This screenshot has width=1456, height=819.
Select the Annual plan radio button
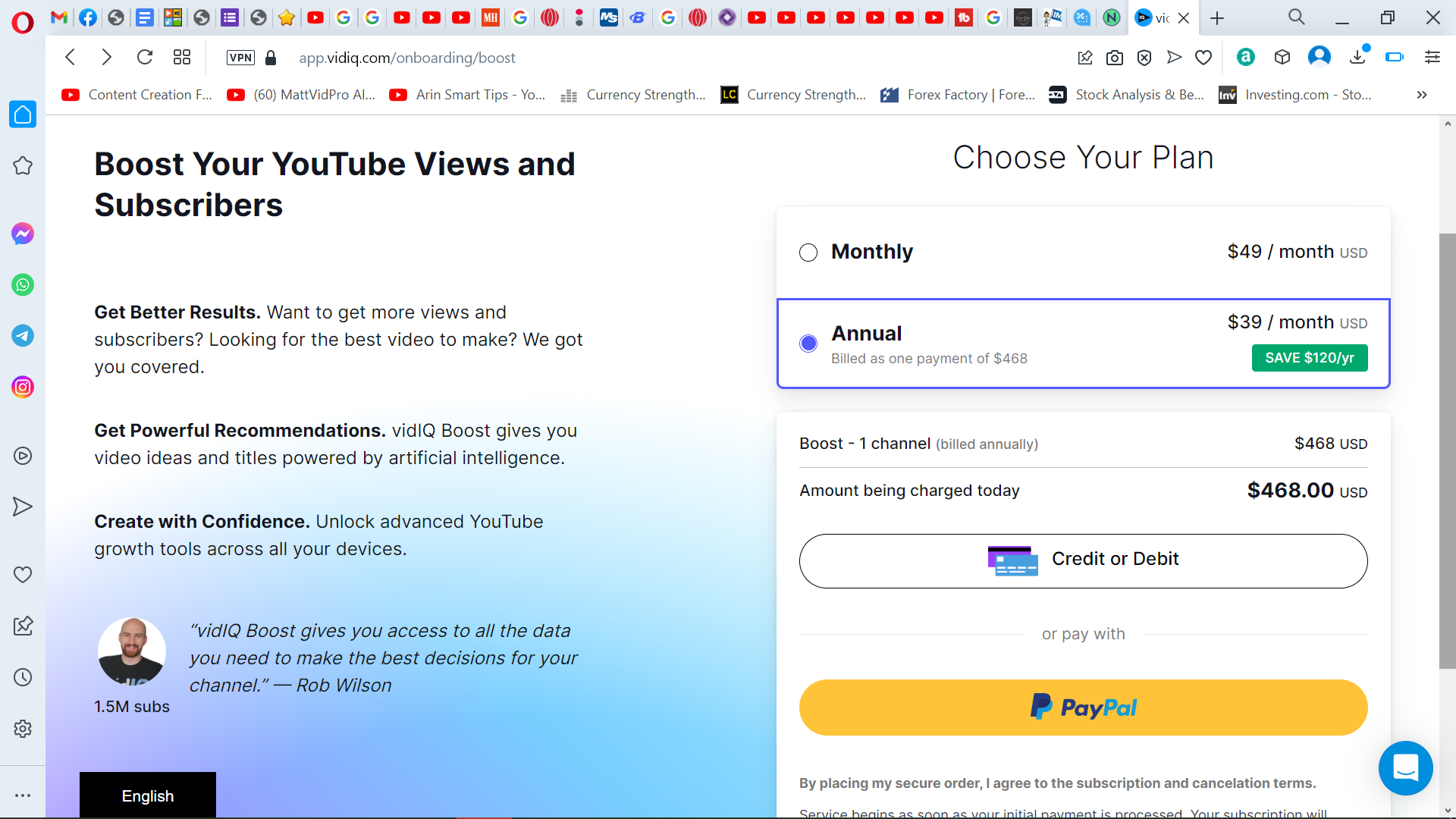(808, 344)
